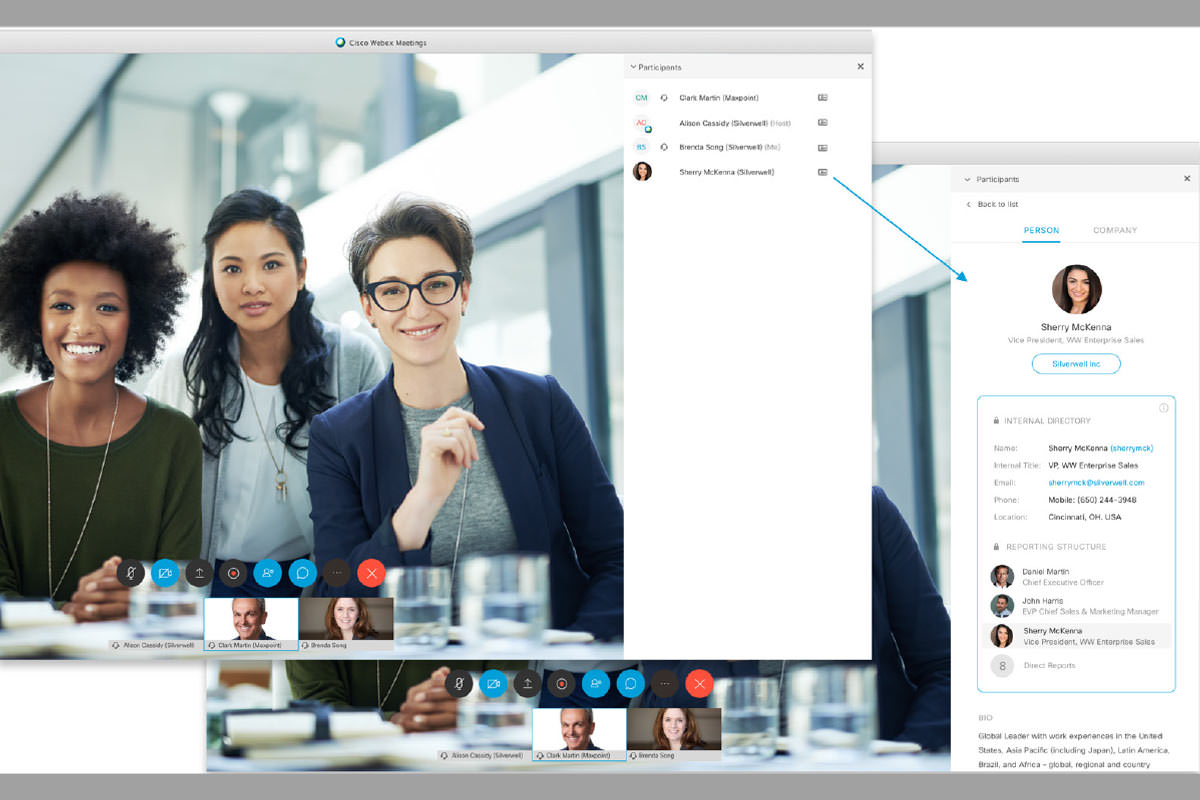The height and width of the screenshot is (800, 1200).
Task: Open Sherry McKenna's contact card icon
Action: click(x=822, y=171)
